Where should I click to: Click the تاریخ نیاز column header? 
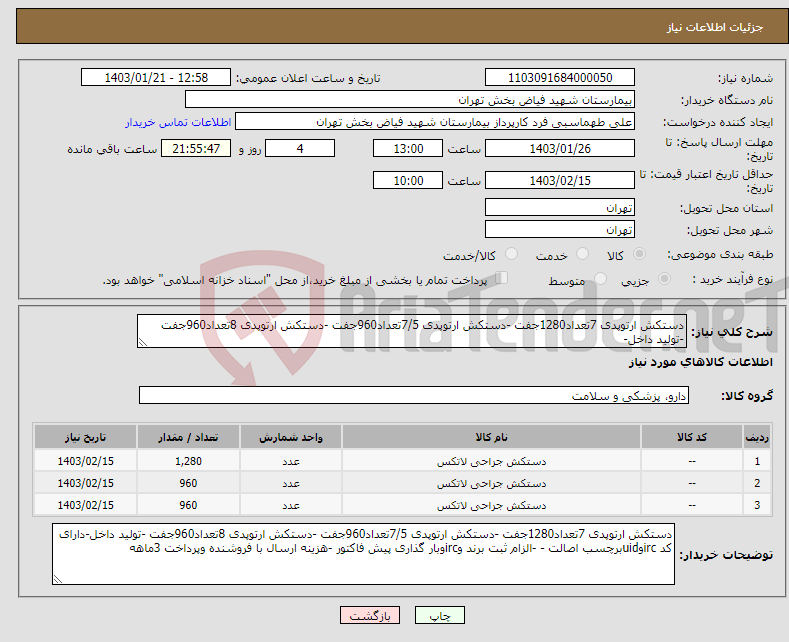pos(86,437)
